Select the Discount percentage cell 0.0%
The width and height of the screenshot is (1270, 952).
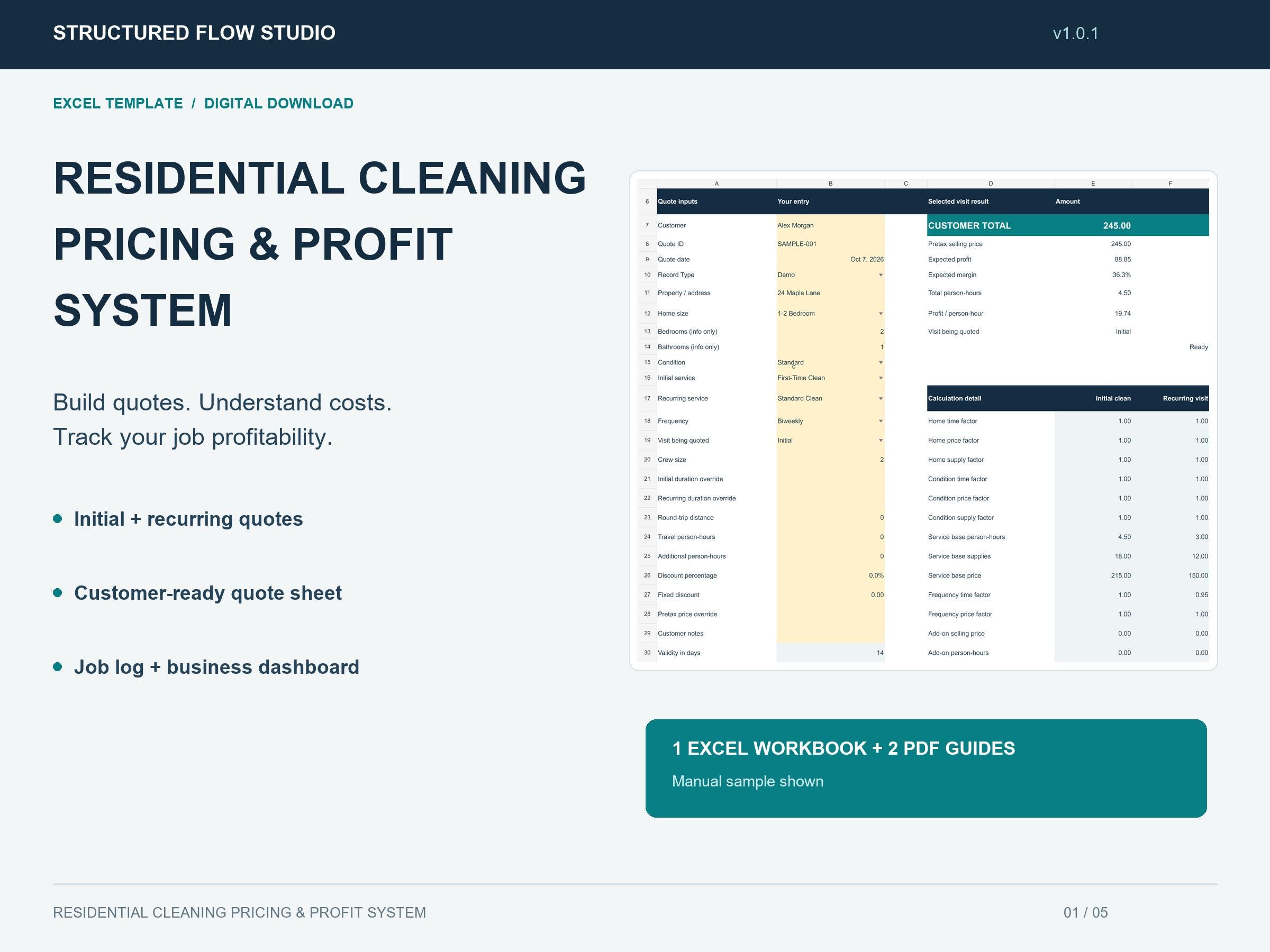[830, 575]
